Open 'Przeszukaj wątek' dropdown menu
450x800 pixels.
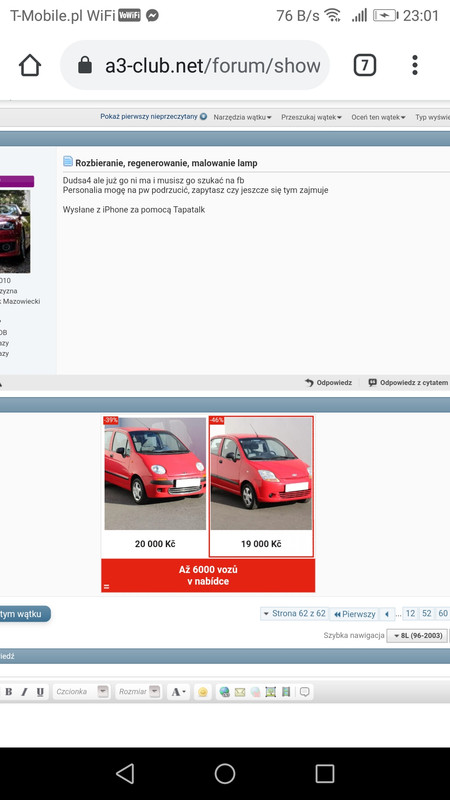311,117
